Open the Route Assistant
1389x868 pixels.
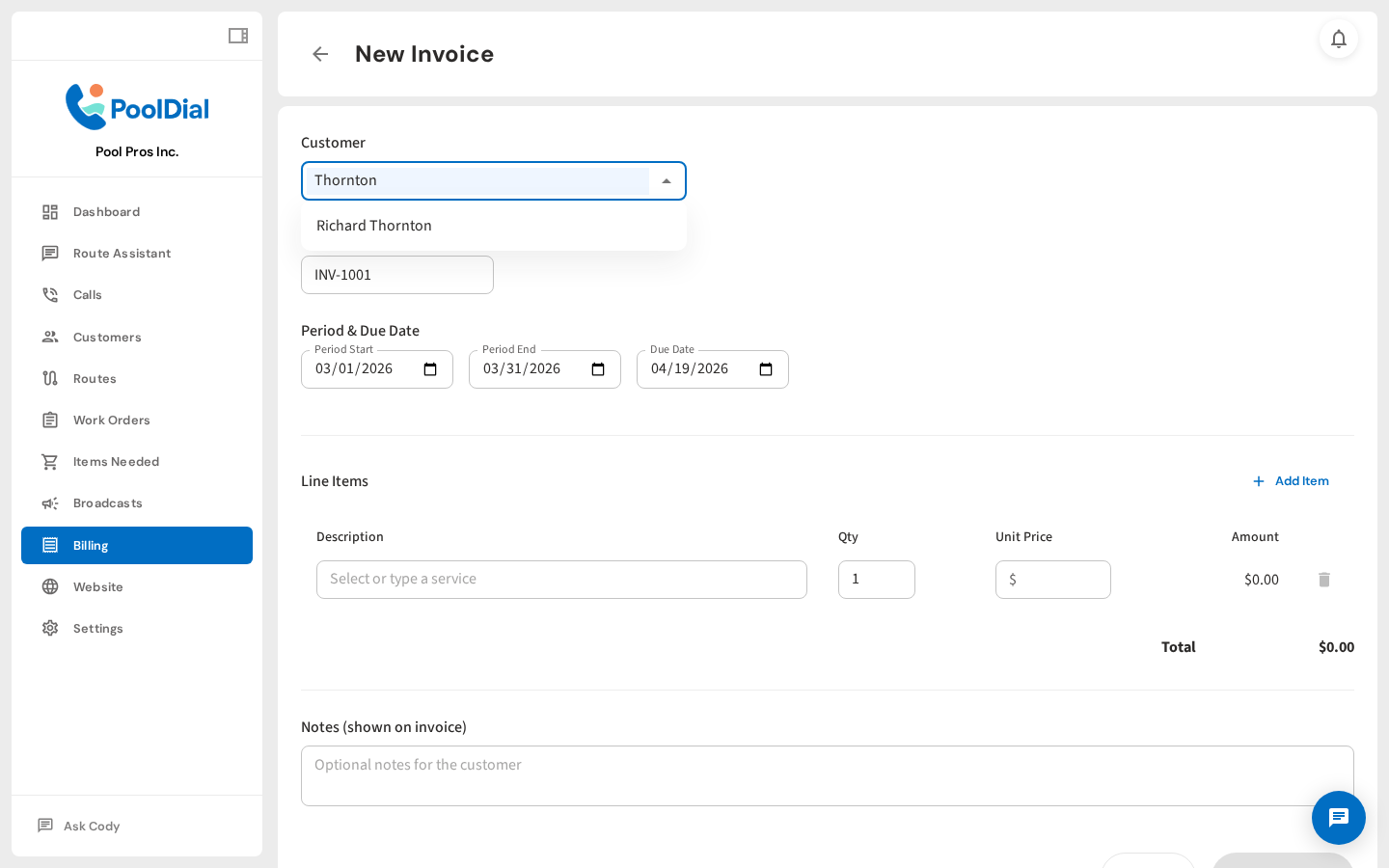(x=120, y=253)
